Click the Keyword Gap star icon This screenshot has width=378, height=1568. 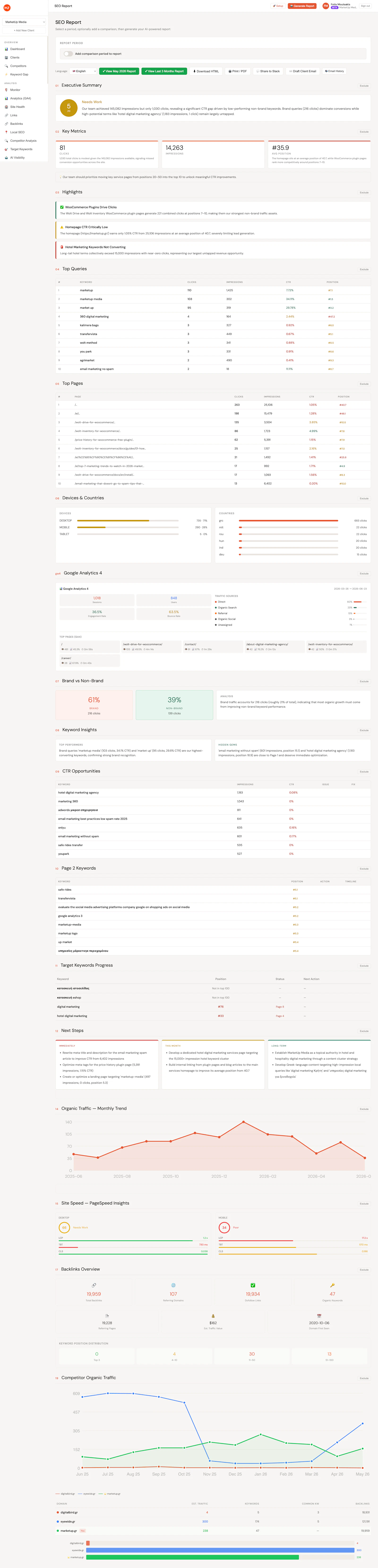point(6,74)
